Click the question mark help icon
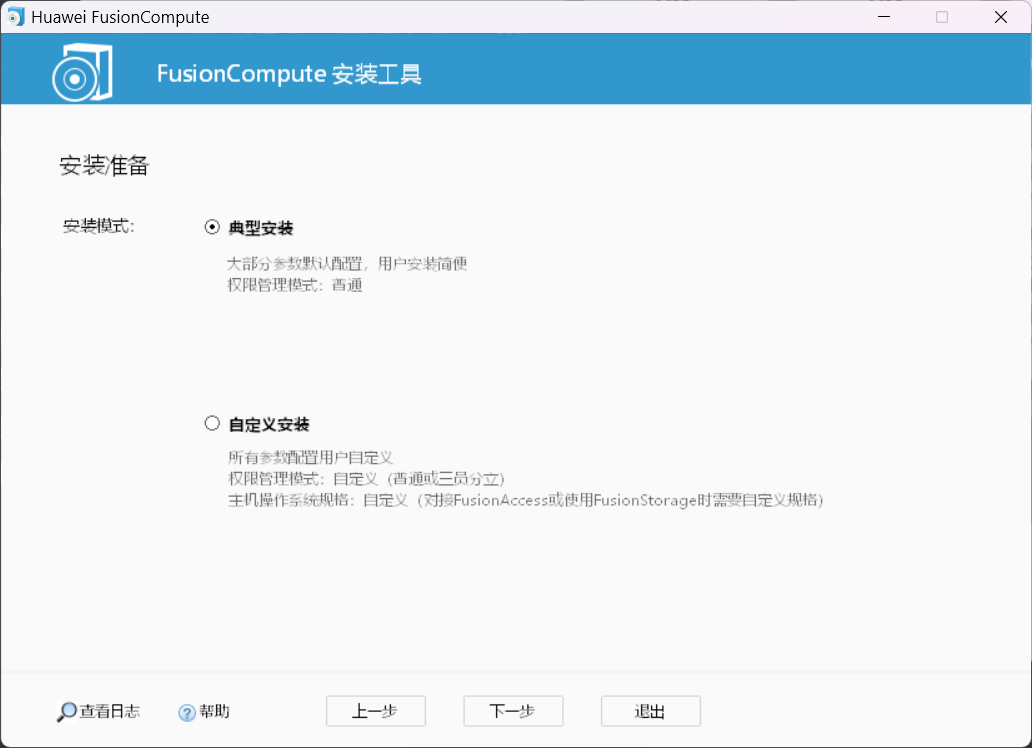Image resolution: width=1032 pixels, height=748 pixels. click(187, 712)
